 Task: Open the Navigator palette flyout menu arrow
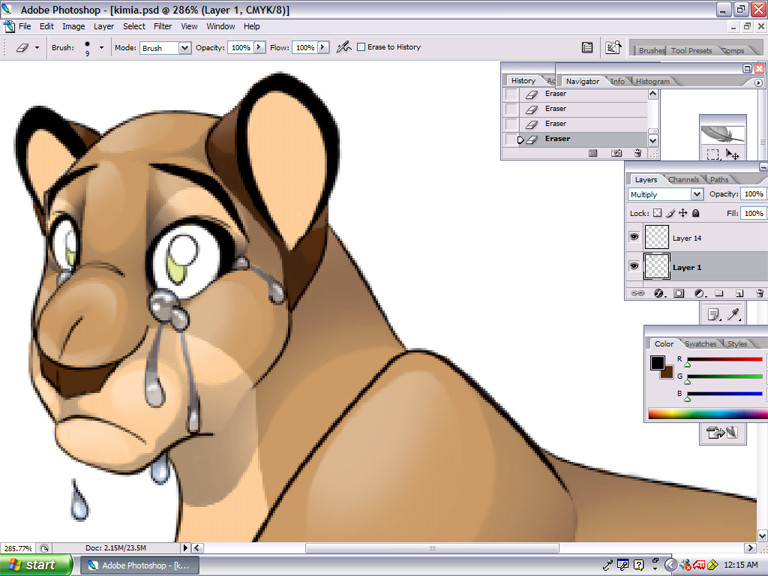[758, 83]
